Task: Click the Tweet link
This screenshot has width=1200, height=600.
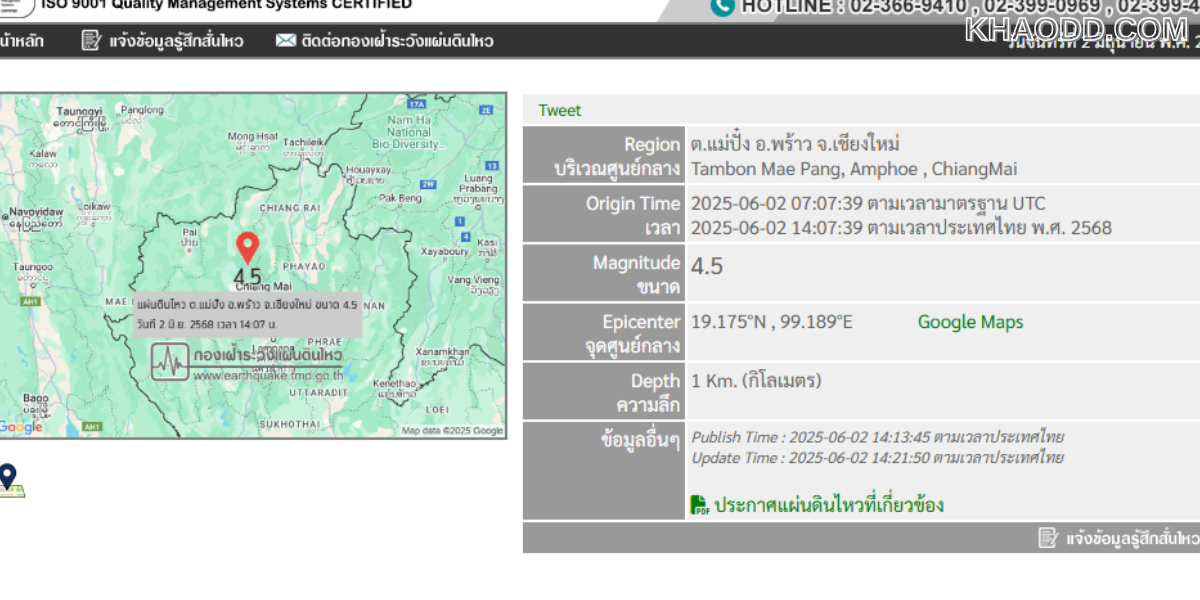Action: pyautogui.click(x=559, y=110)
